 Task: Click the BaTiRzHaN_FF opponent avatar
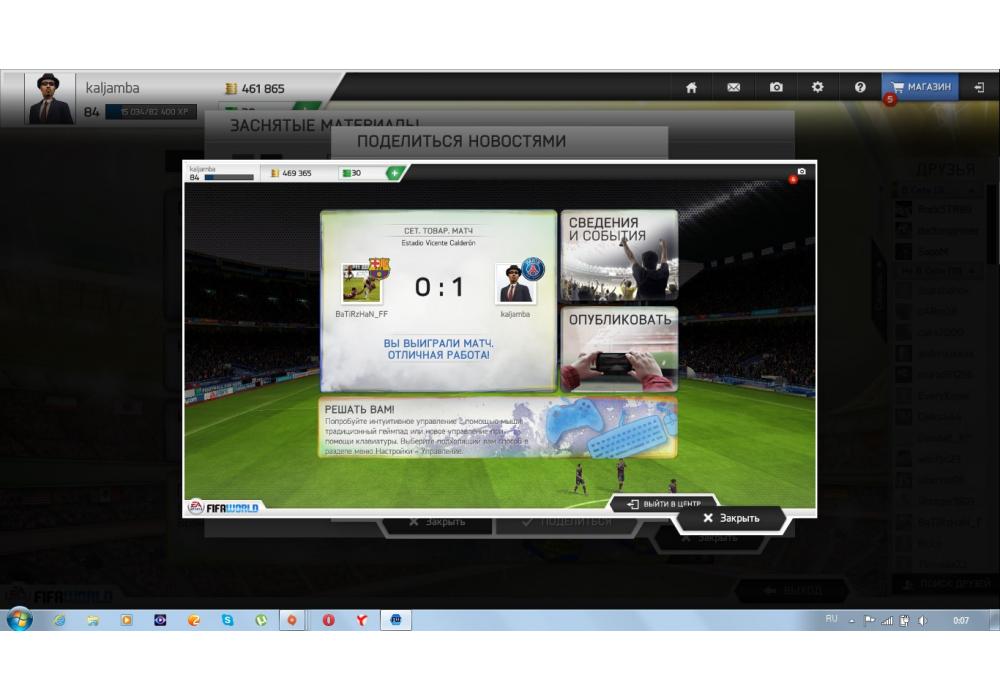(x=362, y=282)
